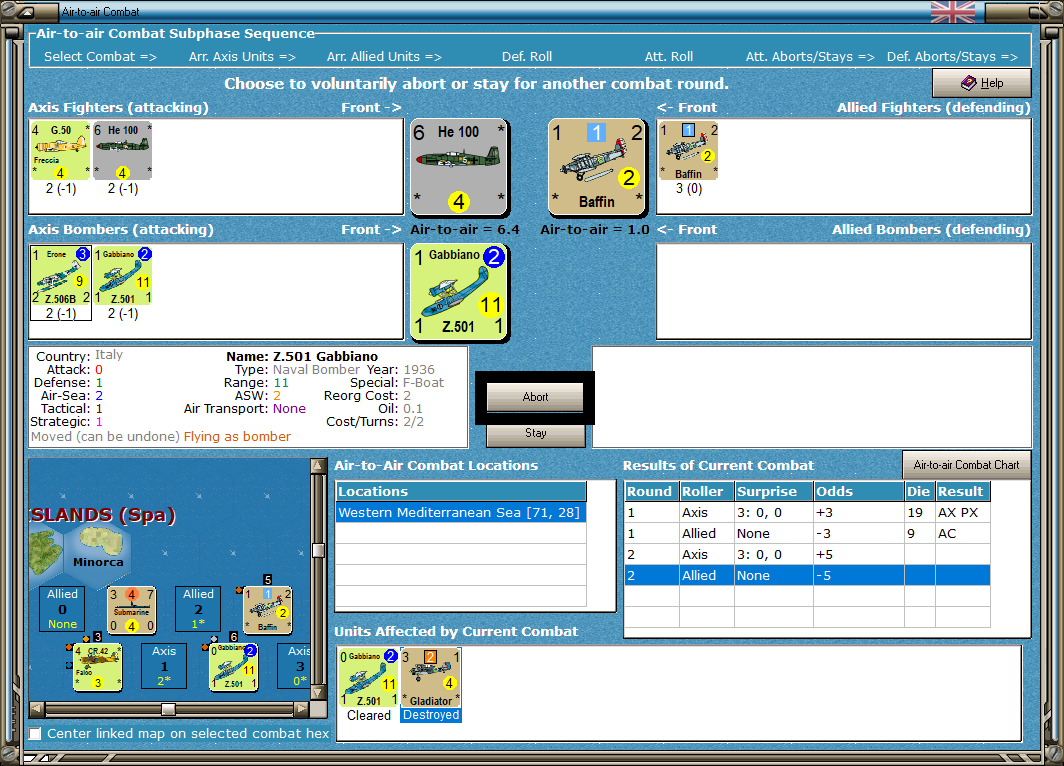Image resolution: width=1064 pixels, height=766 pixels.
Task: Click the Destroyed Gladiator unit counter
Action: (430, 677)
